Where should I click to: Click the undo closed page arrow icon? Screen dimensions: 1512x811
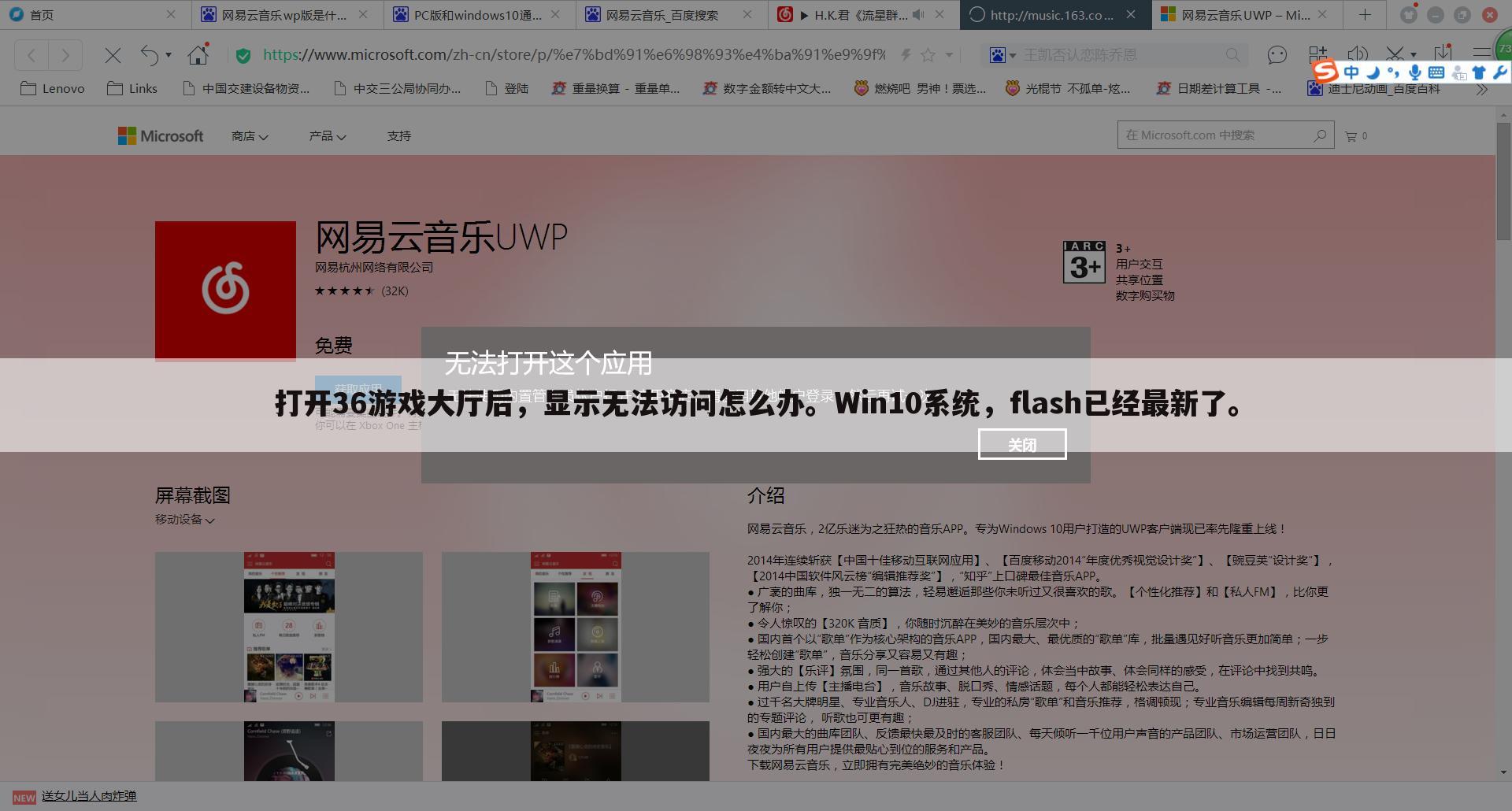pos(150,54)
